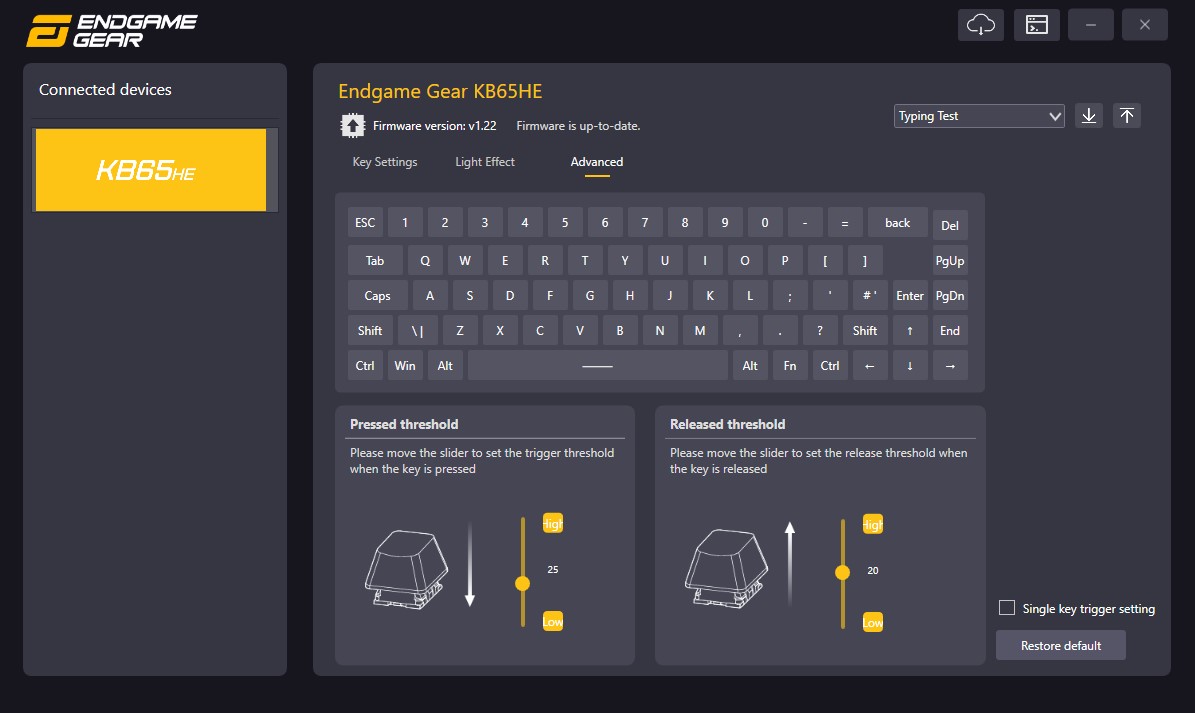Enable Single key trigger setting checkbox

pyautogui.click(x=1007, y=608)
